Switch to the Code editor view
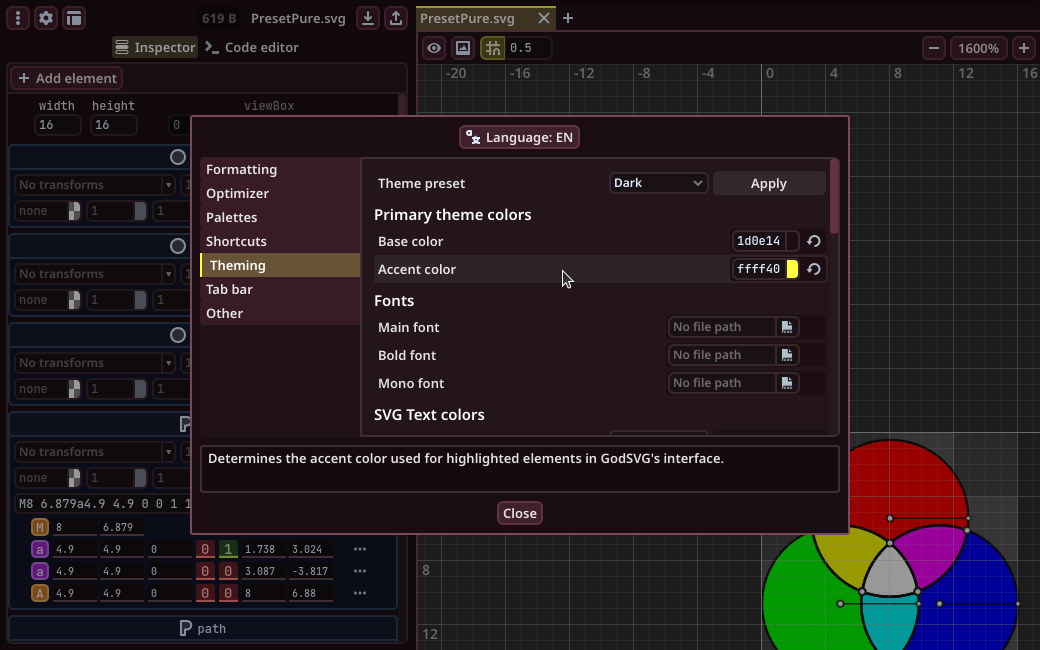Viewport: 1040px width, 650px height. point(251,47)
